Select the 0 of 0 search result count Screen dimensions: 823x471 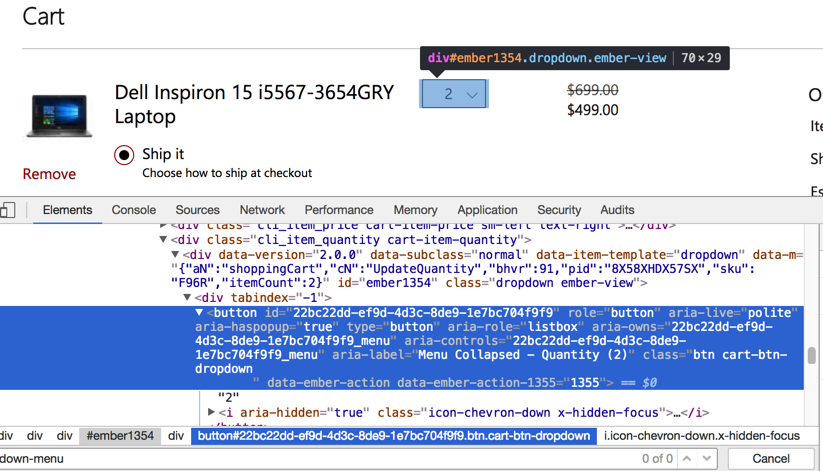657,458
